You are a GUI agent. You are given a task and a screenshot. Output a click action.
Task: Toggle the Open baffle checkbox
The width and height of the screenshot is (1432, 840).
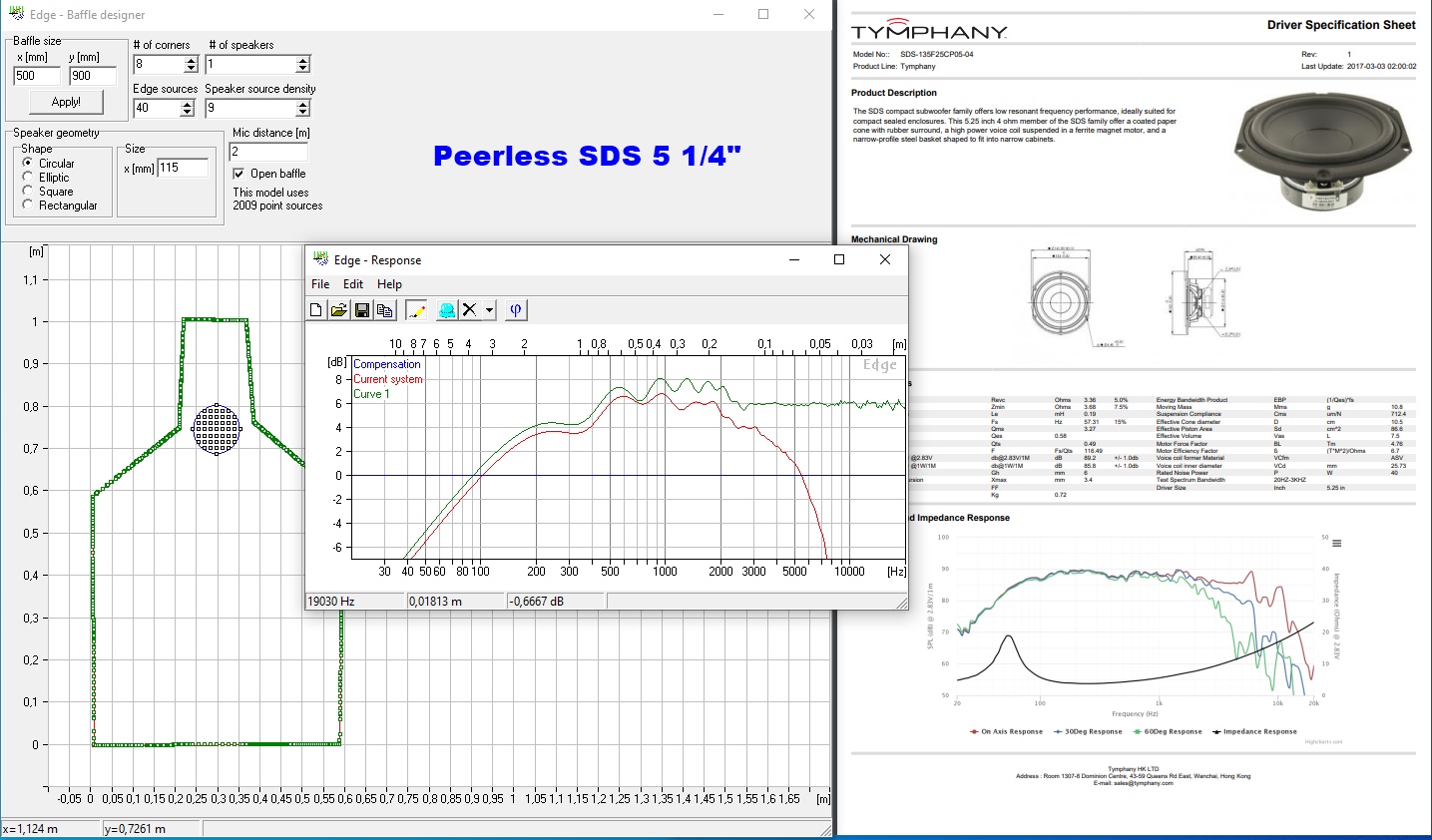pyautogui.click(x=239, y=173)
